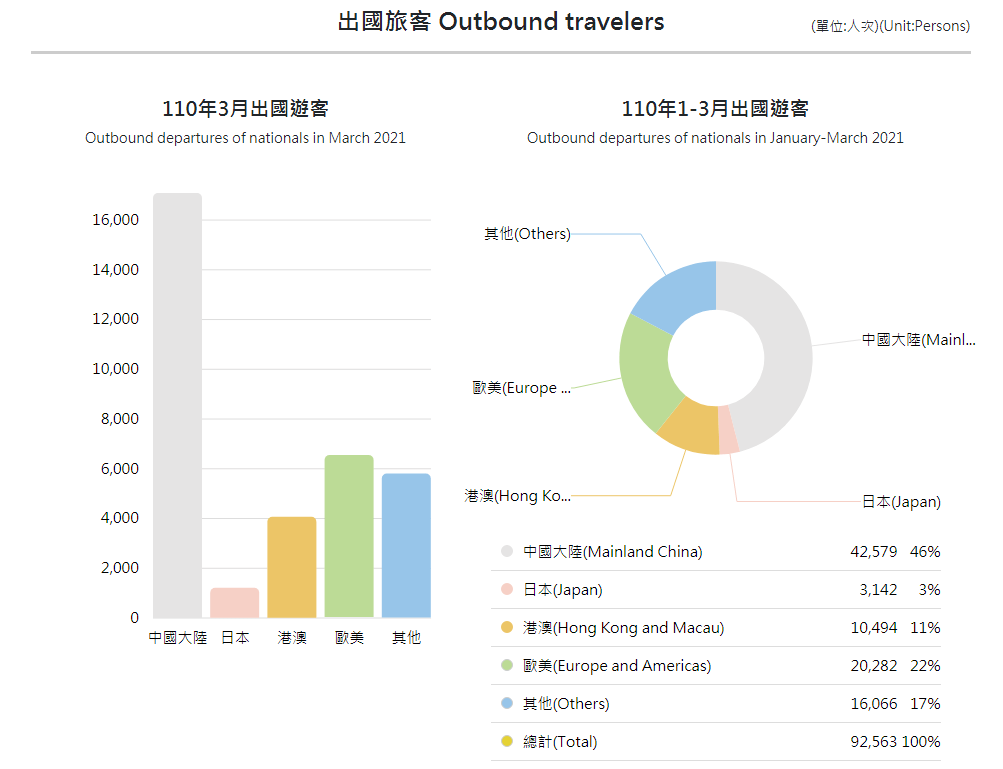Image resolution: width=1003 pixels, height=769 pixels.
Task: Click the 總計(Total) legend row text
Action: click(x=560, y=741)
